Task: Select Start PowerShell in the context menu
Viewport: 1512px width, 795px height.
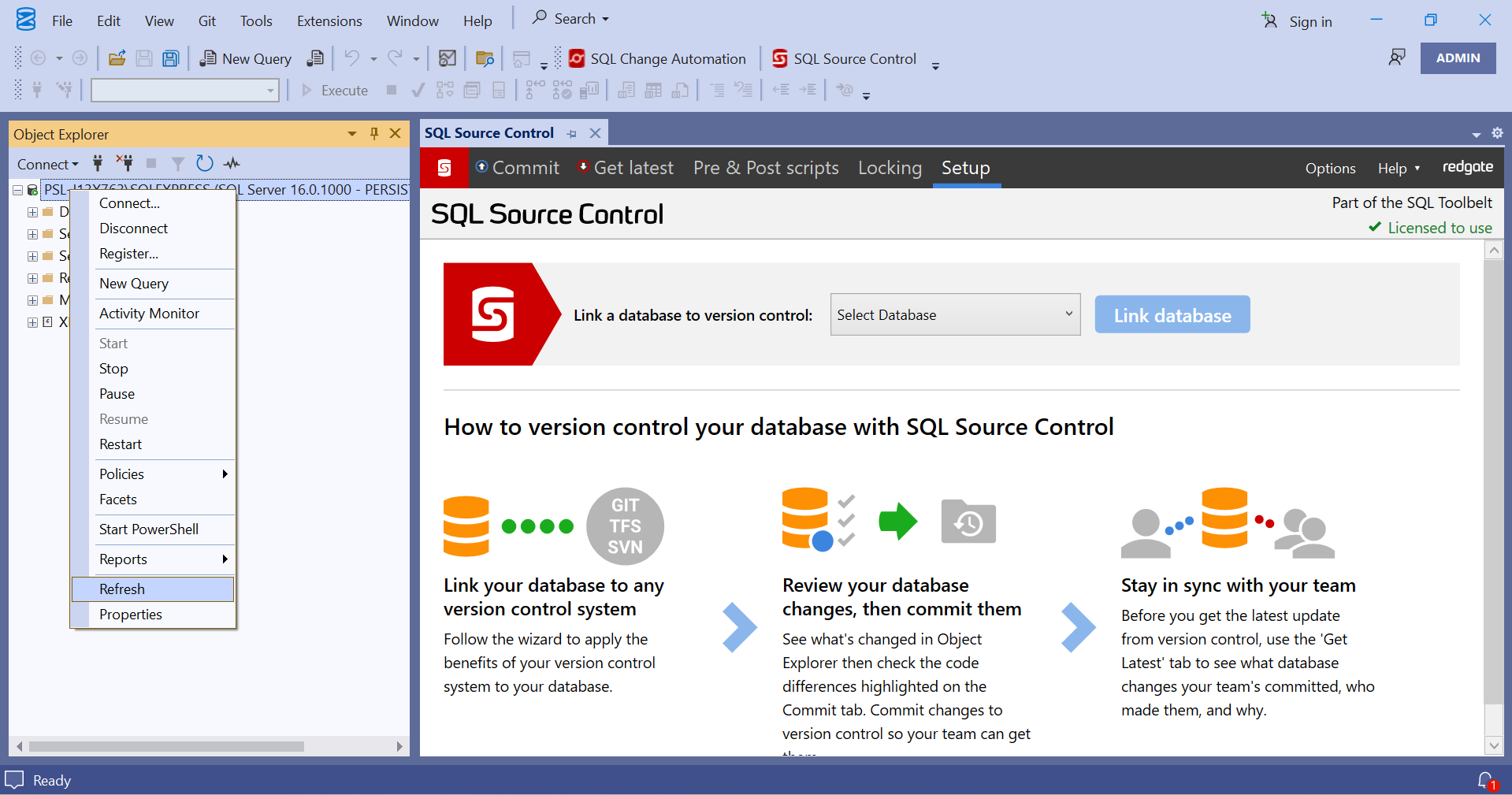Action: [x=153, y=529]
